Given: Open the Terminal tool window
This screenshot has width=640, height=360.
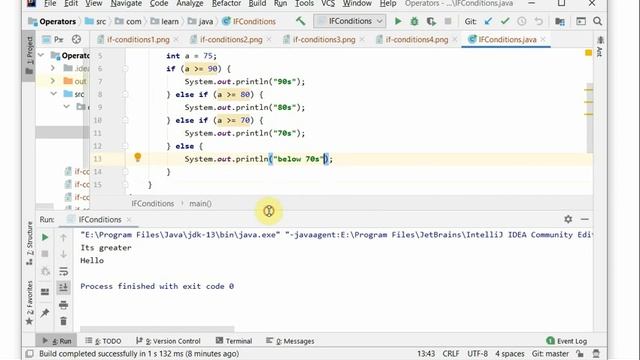Looking at the screenshot, I should 234,341.
